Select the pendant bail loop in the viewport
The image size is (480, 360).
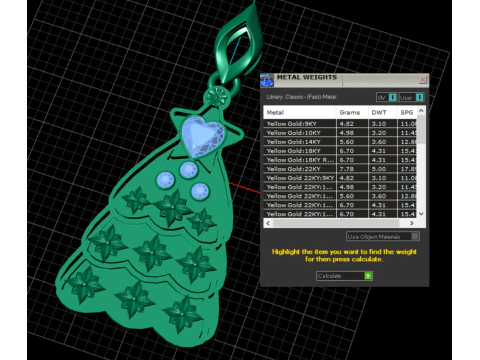pyautogui.click(x=238, y=45)
